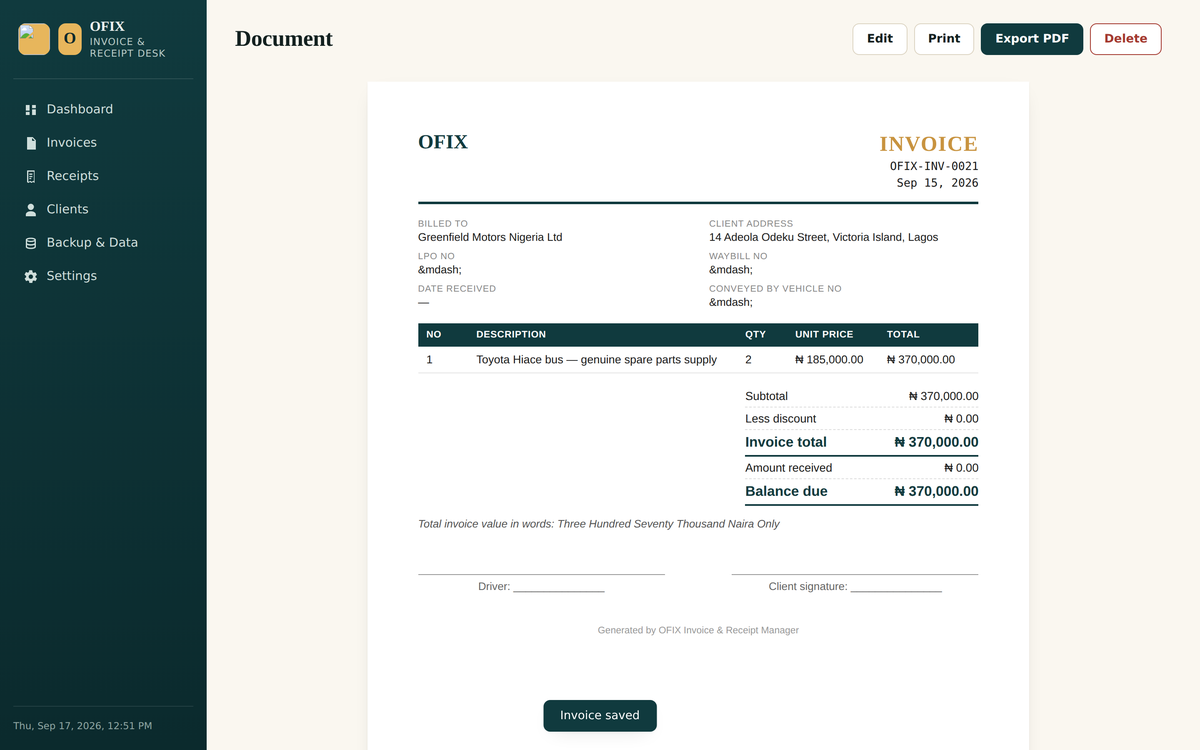1200x750 pixels.
Task: Click the Edit button
Action: tap(880, 39)
